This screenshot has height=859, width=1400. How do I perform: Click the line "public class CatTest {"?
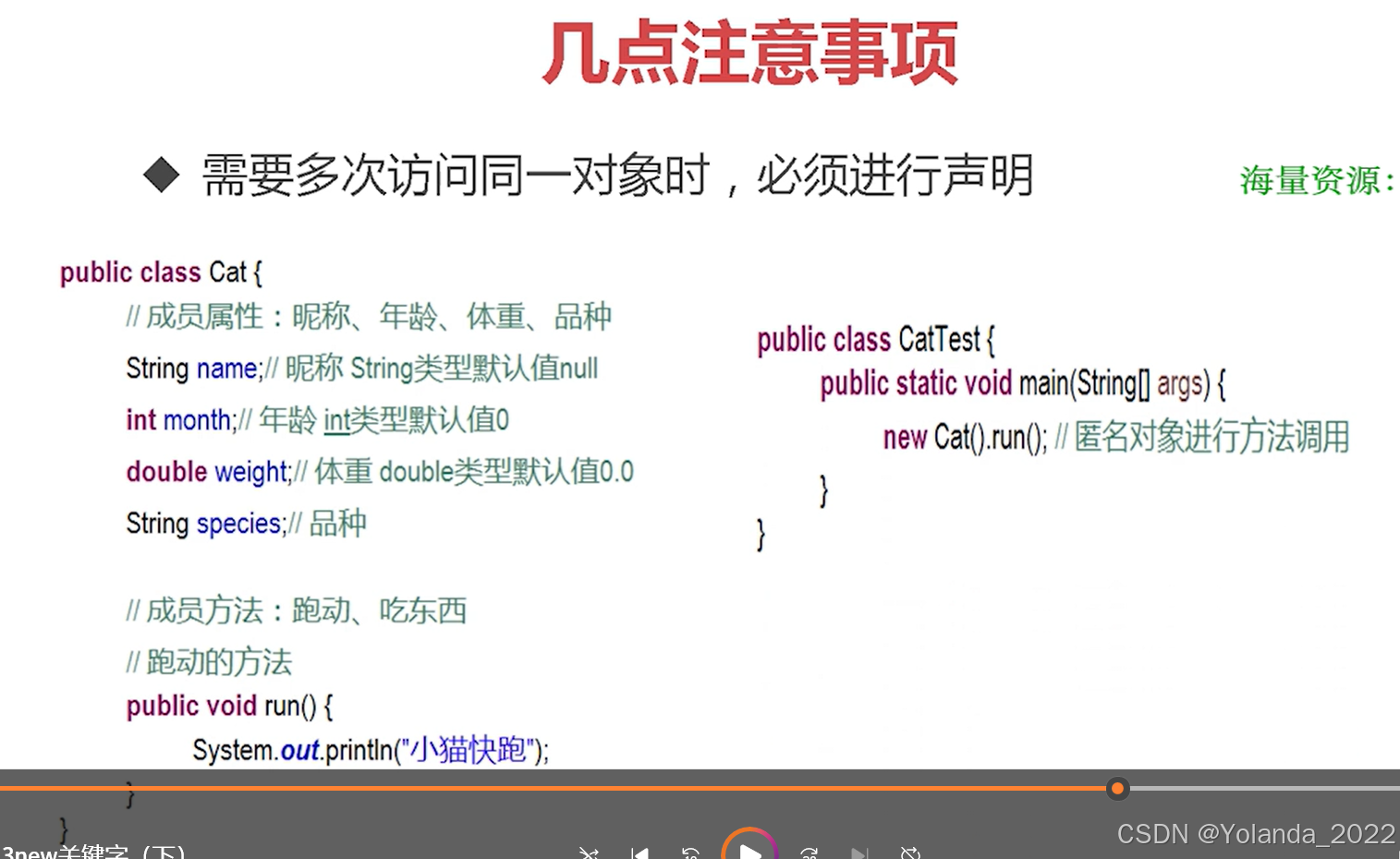pos(876,340)
